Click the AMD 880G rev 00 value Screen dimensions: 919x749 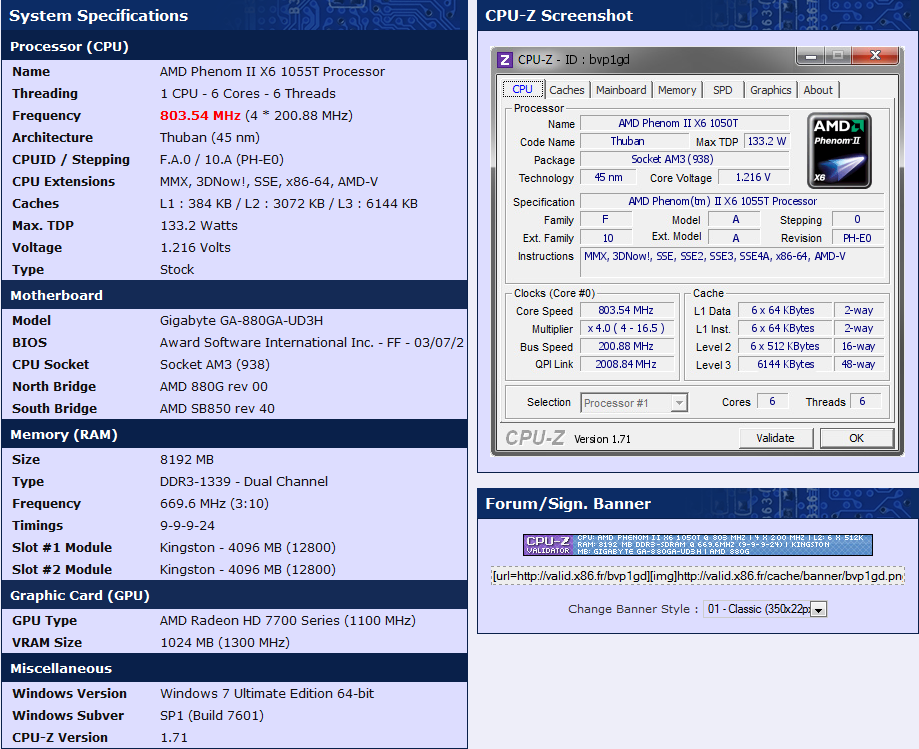pos(214,387)
